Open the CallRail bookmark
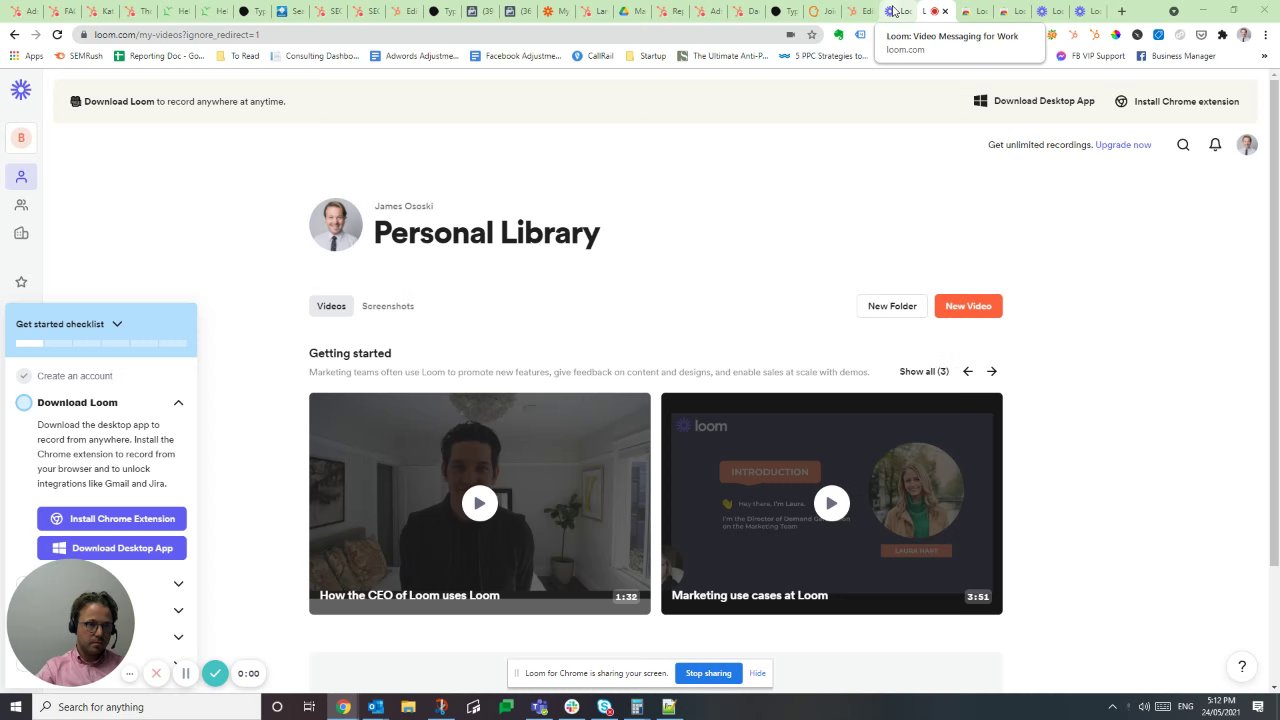Viewport: 1280px width, 720px height. [x=593, y=56]
